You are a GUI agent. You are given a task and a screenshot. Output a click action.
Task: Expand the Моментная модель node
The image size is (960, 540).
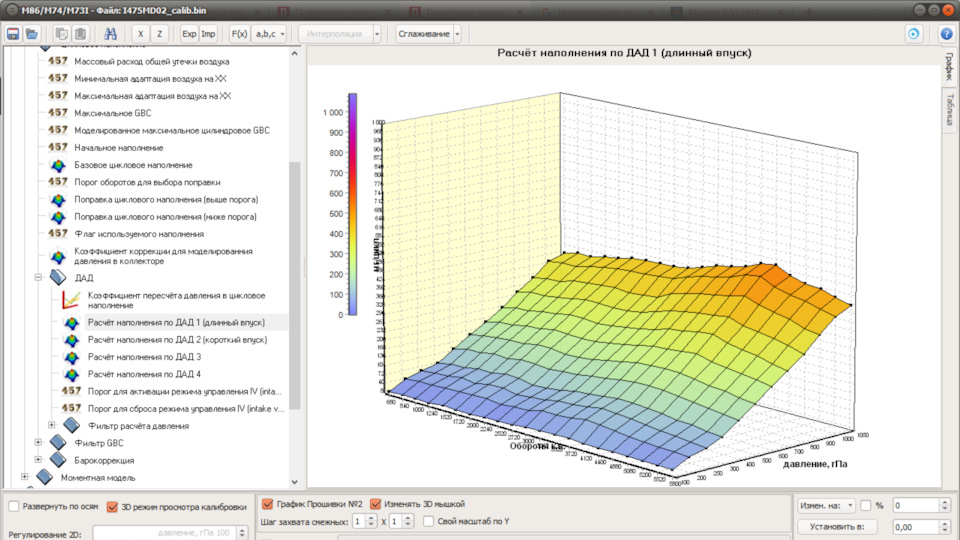pyautogui.click(x=24, y=476)
